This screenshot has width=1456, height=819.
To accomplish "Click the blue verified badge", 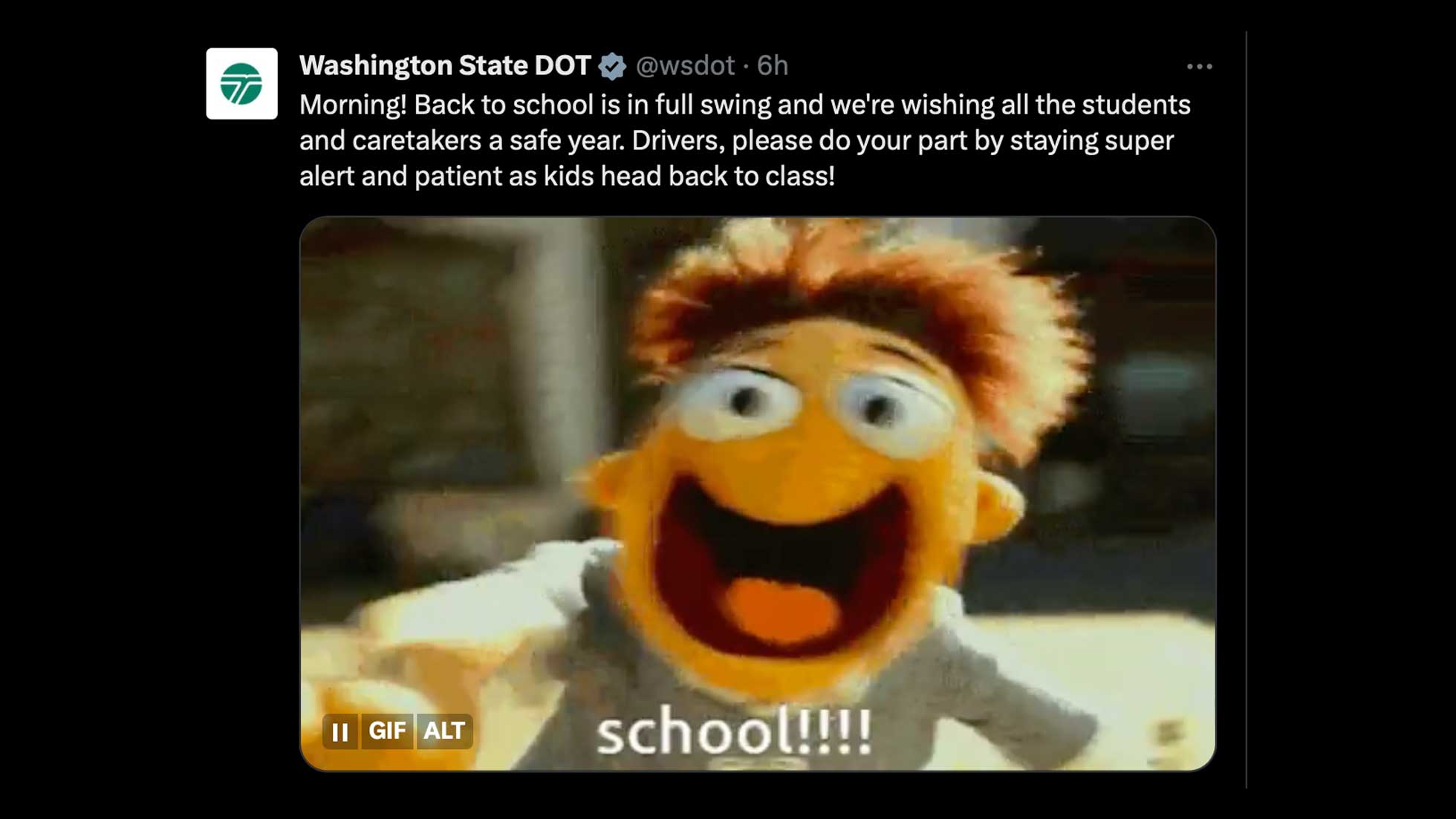I will click(612, 66).
